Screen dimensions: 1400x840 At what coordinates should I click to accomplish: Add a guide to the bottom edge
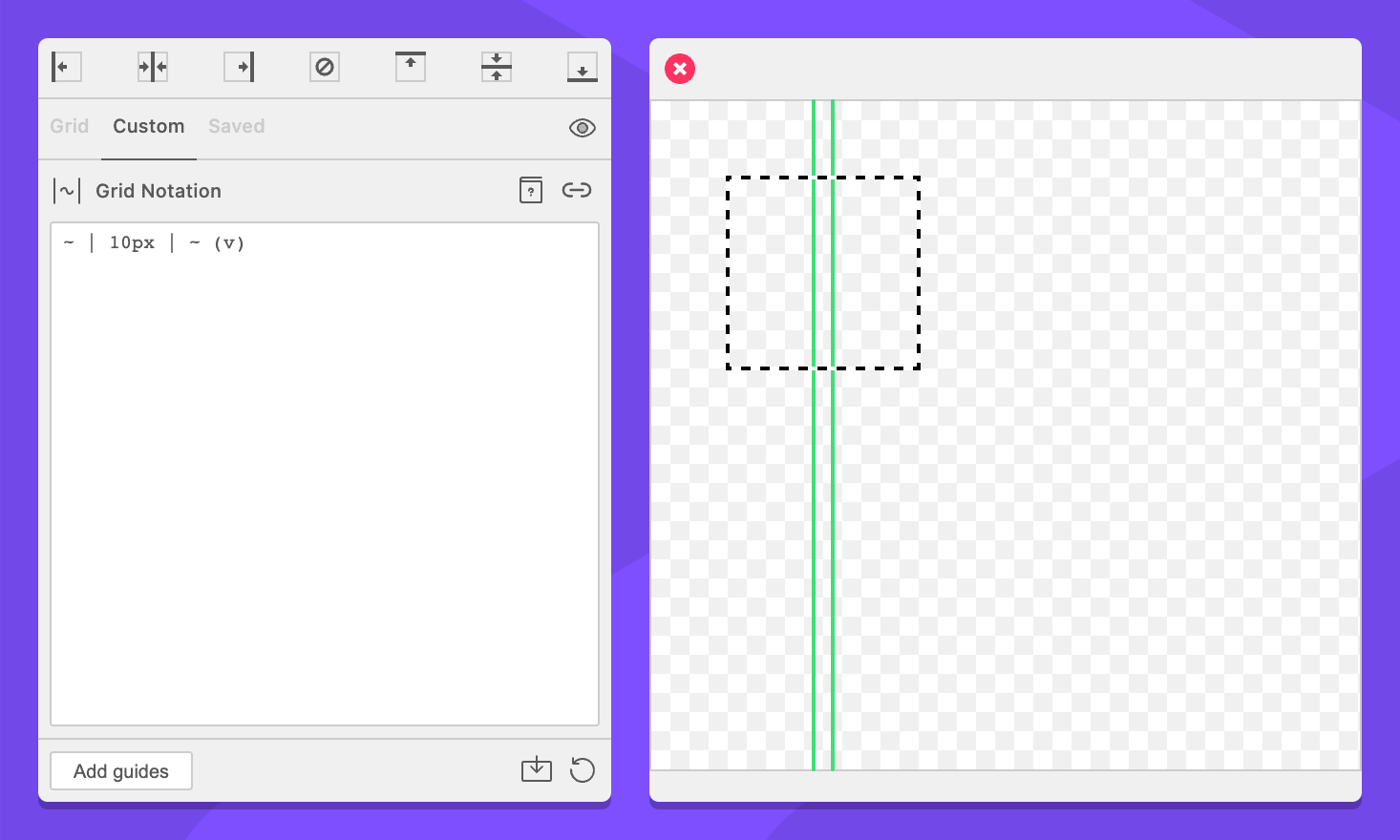point(583,67)
